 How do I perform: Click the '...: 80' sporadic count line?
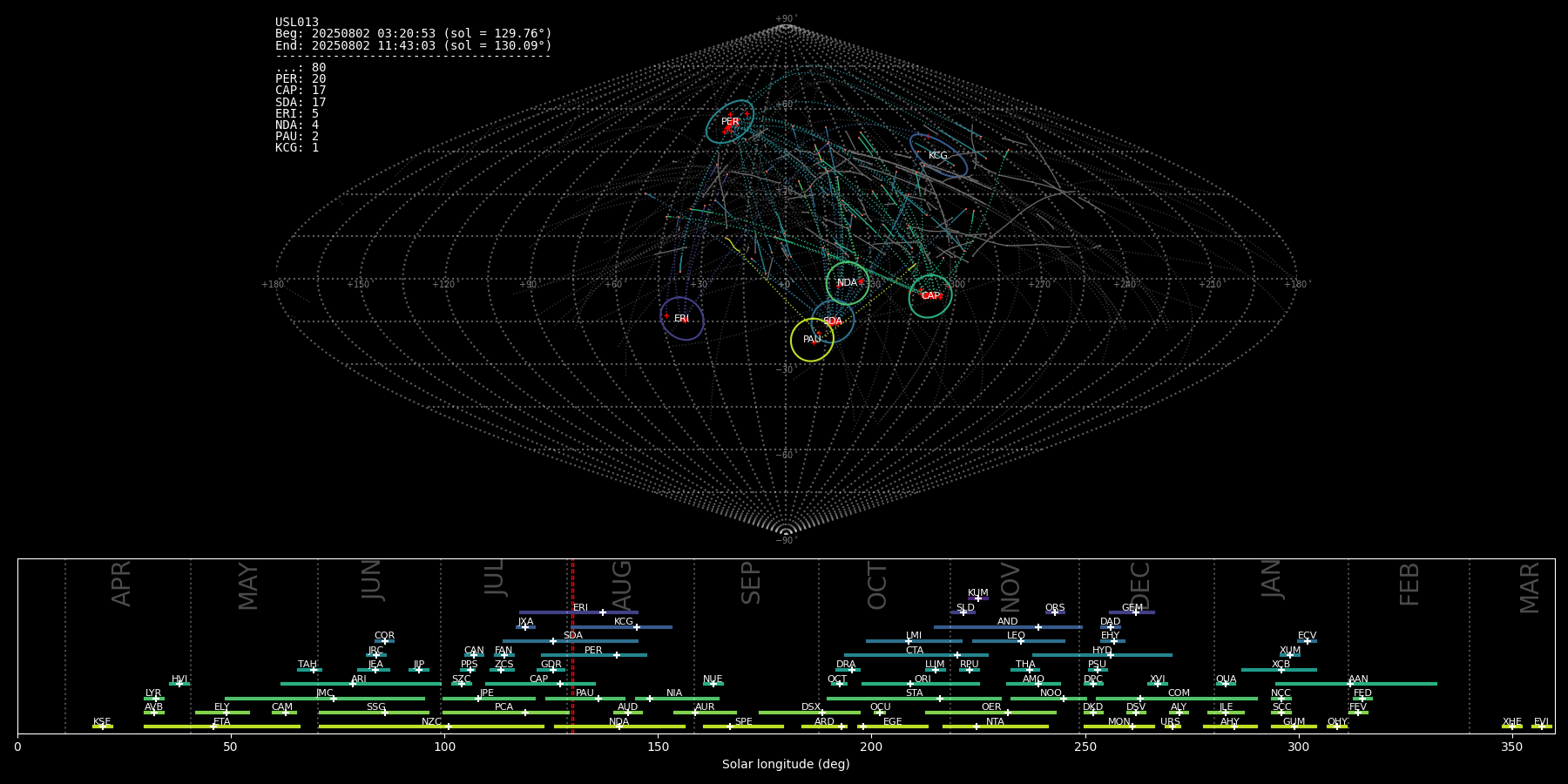point(301,68)
